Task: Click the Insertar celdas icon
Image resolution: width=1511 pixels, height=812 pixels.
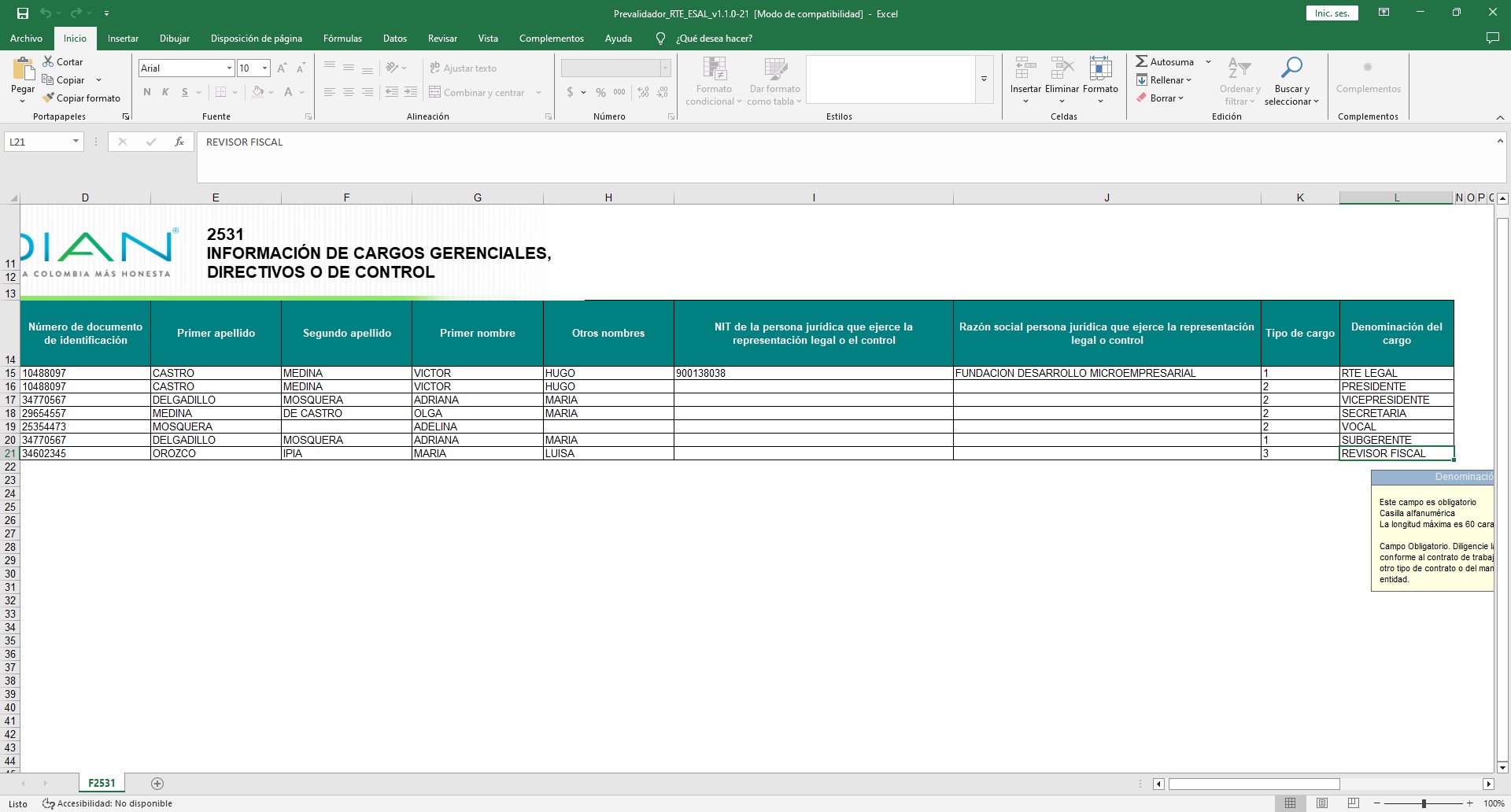Action: 1025,69
